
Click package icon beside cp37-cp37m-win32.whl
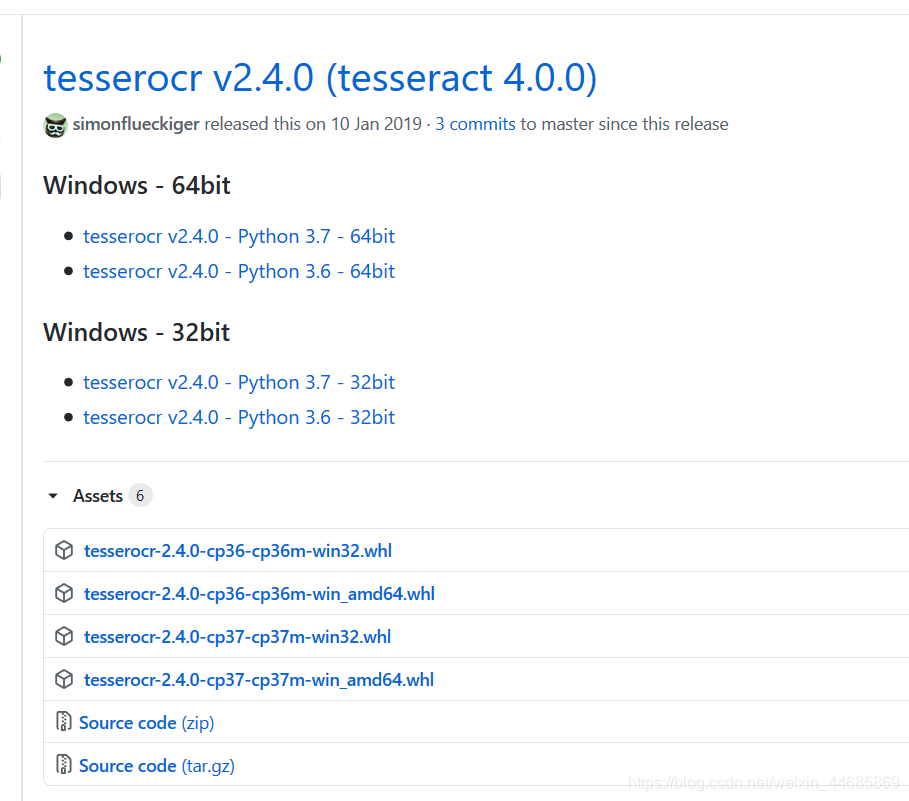(x=64, y=636)
